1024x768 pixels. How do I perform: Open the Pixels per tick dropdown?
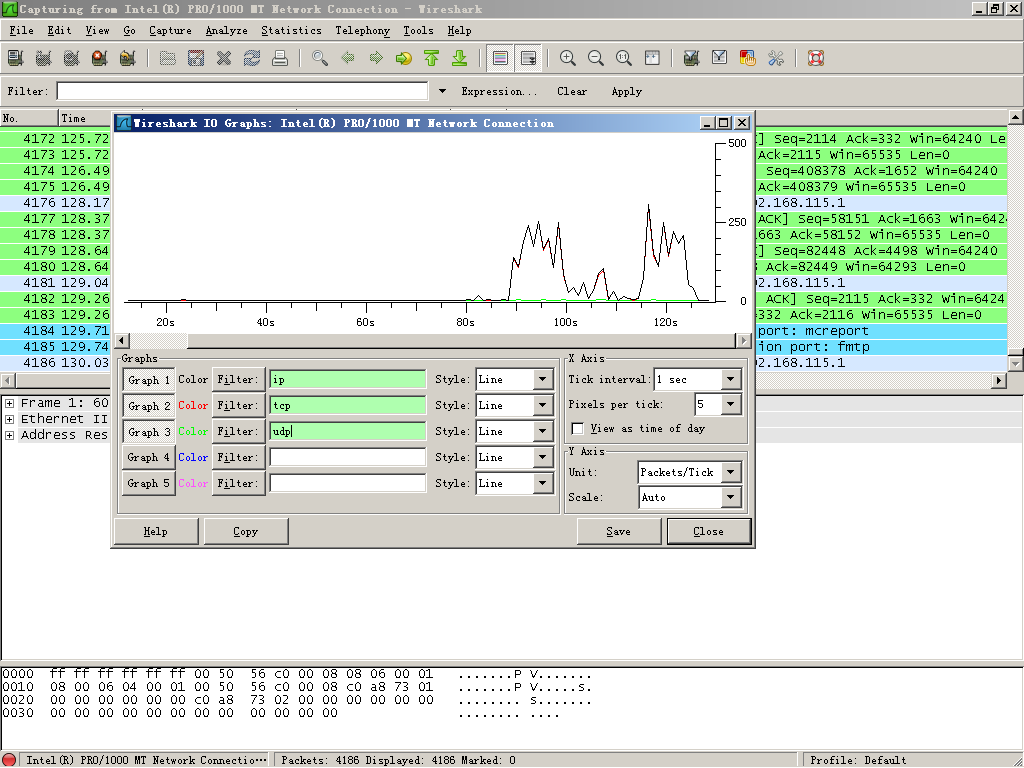point(731,405)
